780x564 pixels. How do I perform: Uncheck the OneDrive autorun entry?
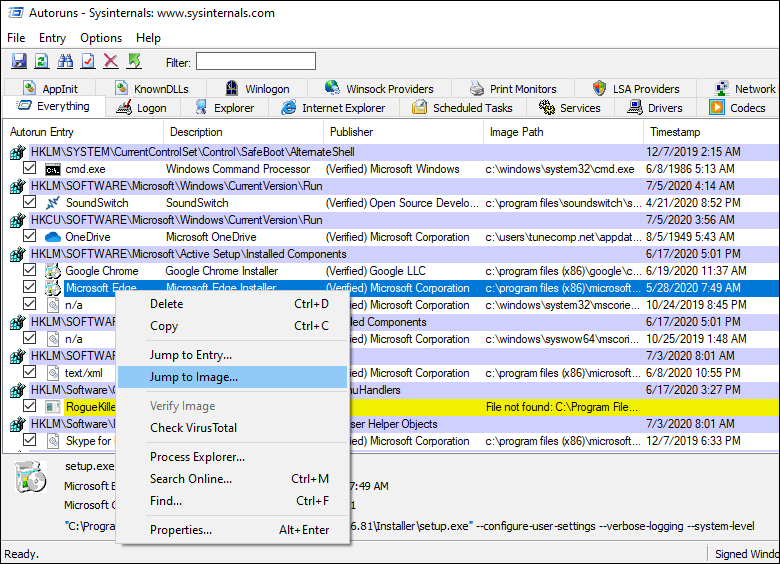point(29,236)
